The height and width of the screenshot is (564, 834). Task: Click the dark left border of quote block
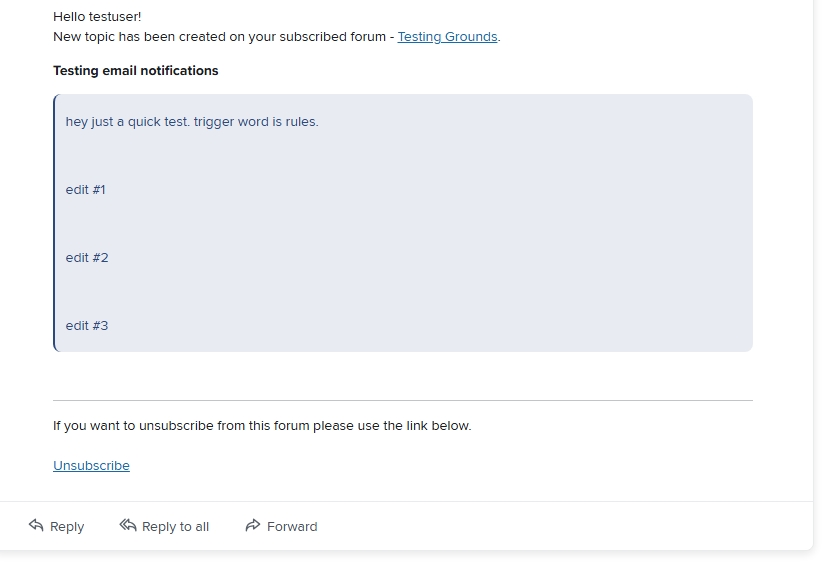pos(55,223)
